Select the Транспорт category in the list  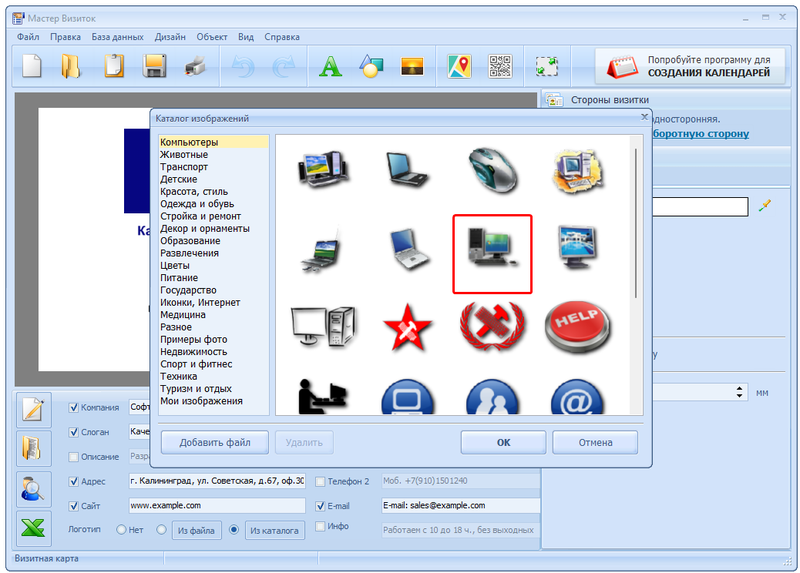(184, 167)
